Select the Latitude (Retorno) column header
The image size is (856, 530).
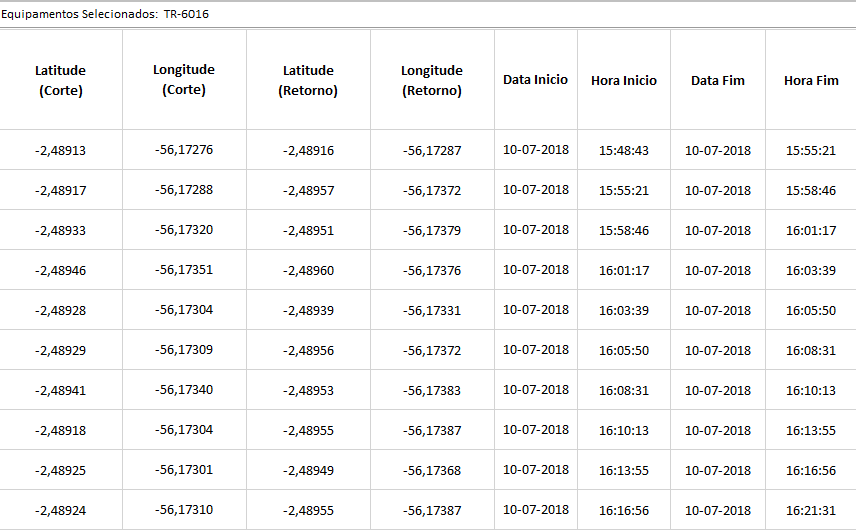point(308,80)
